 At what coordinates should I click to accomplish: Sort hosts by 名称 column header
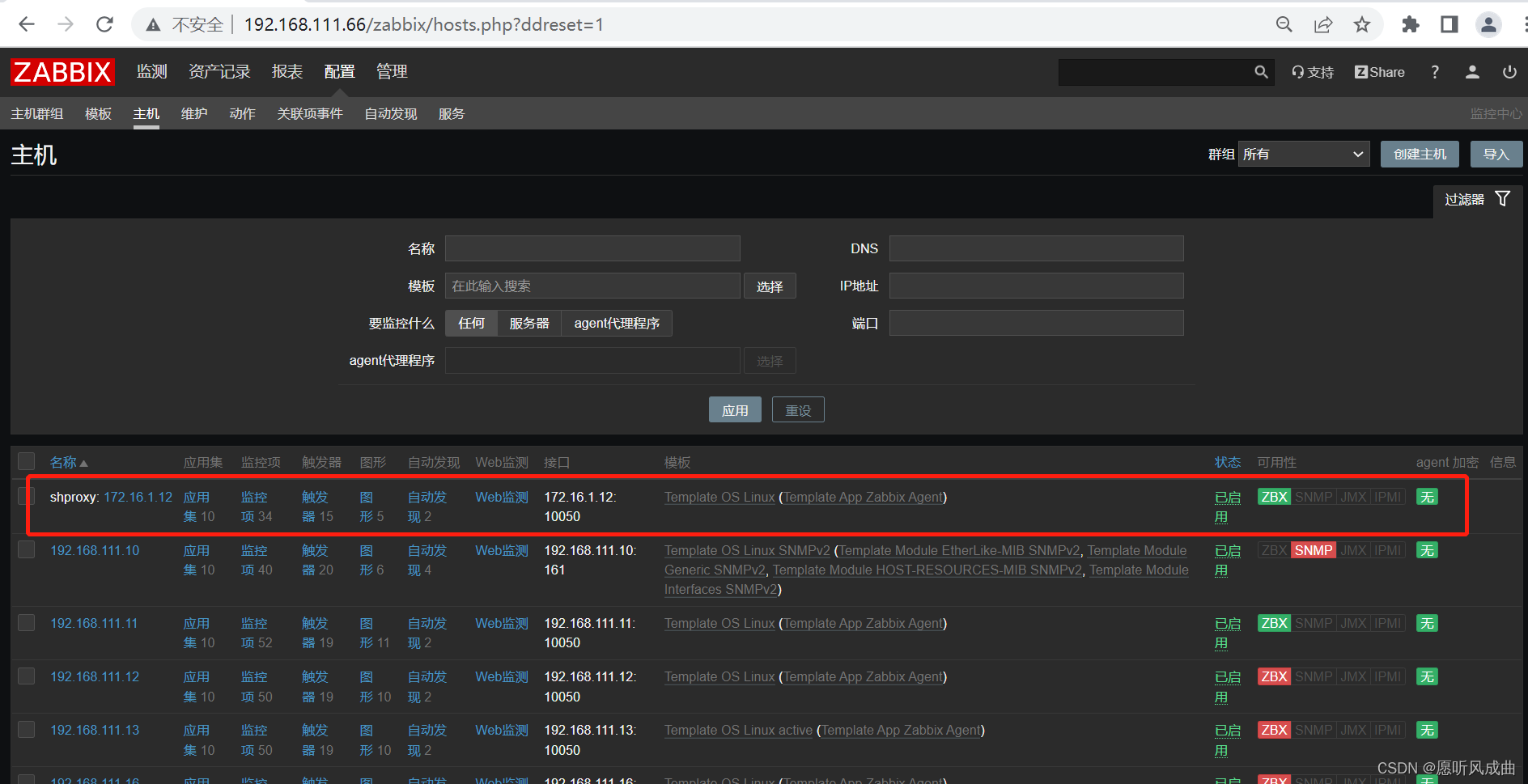click(68, 462)
